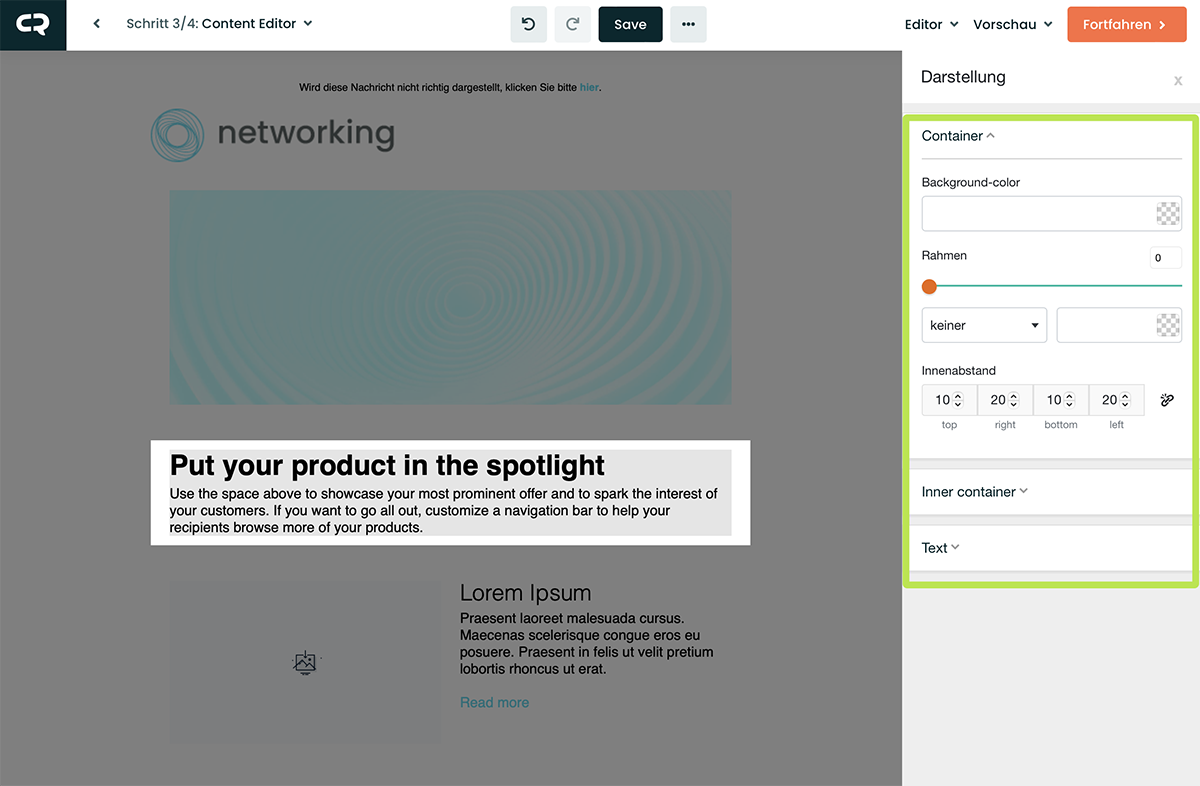The image size is (1200, 786).
Task: Click the placeholder image icon
Action: click(x=305, y=662)
